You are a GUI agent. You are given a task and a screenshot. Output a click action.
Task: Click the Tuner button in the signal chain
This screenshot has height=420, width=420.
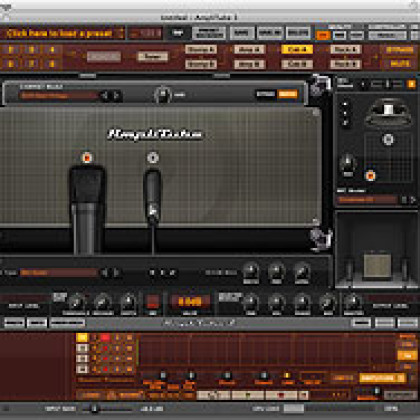153,56
